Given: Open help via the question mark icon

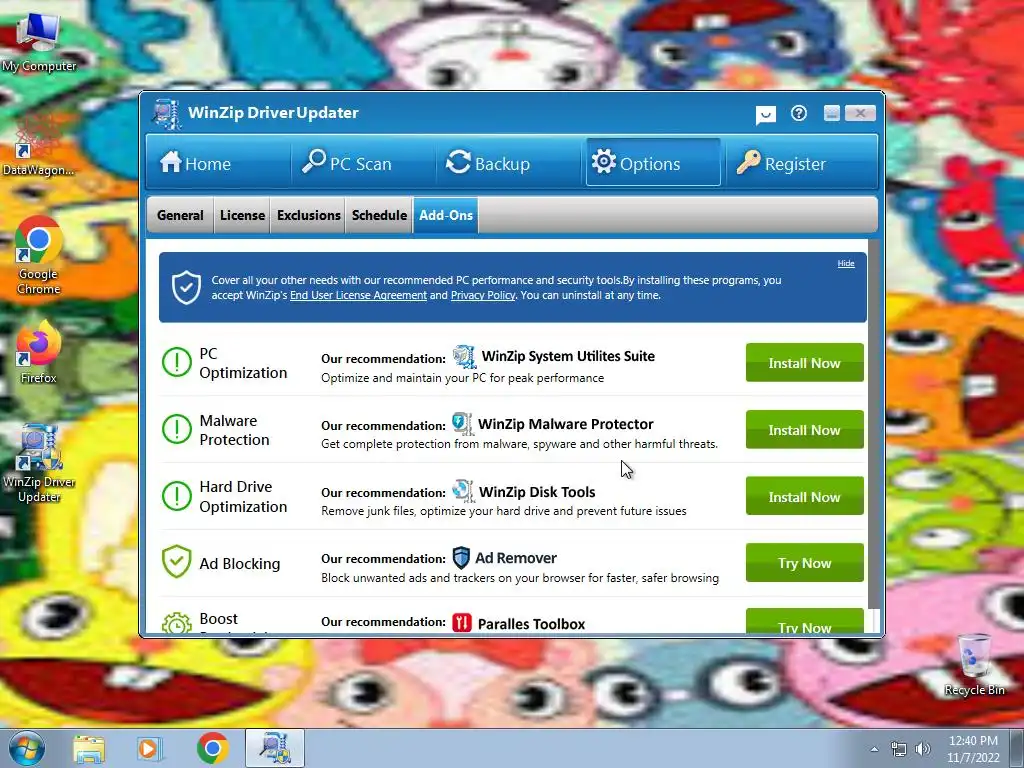Looking at the screenshot, I should 799,114.
